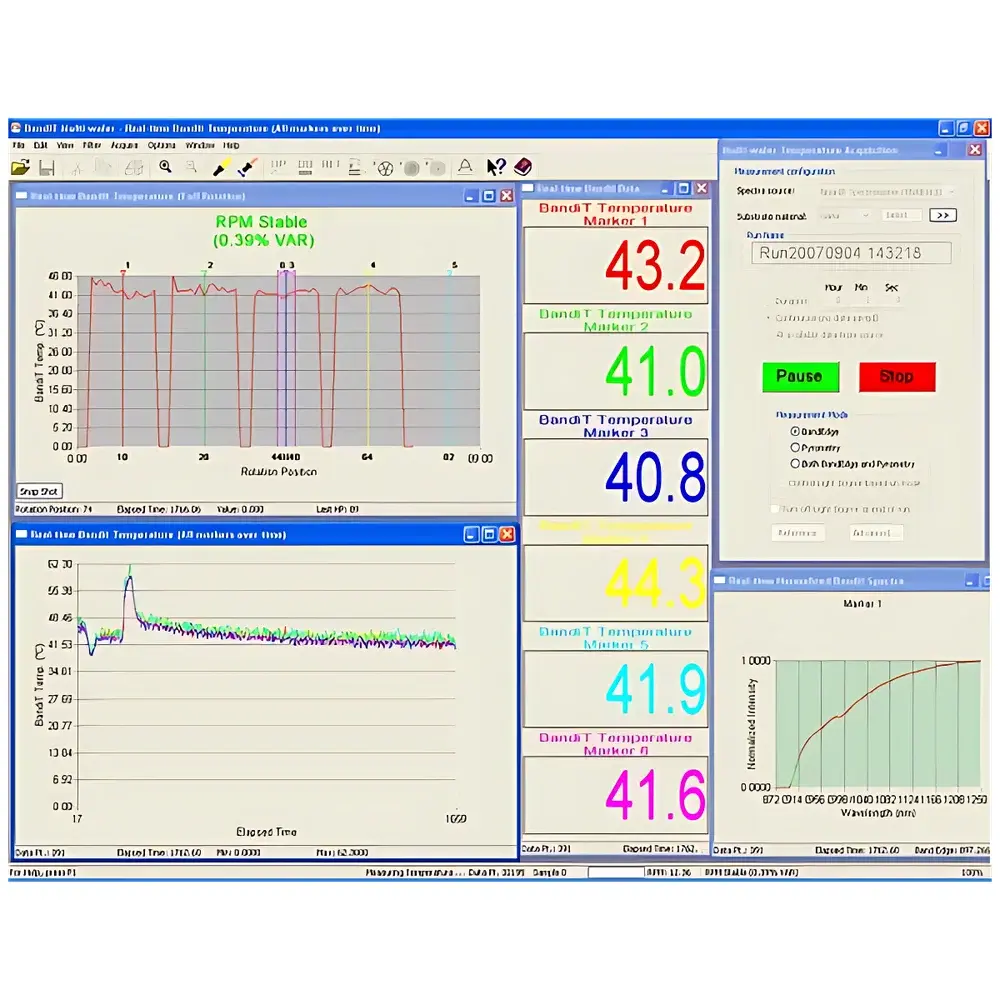Click the red Stop button
Image resolution: width=1000 pixels, height=1000 pixels.
point(897,376)
